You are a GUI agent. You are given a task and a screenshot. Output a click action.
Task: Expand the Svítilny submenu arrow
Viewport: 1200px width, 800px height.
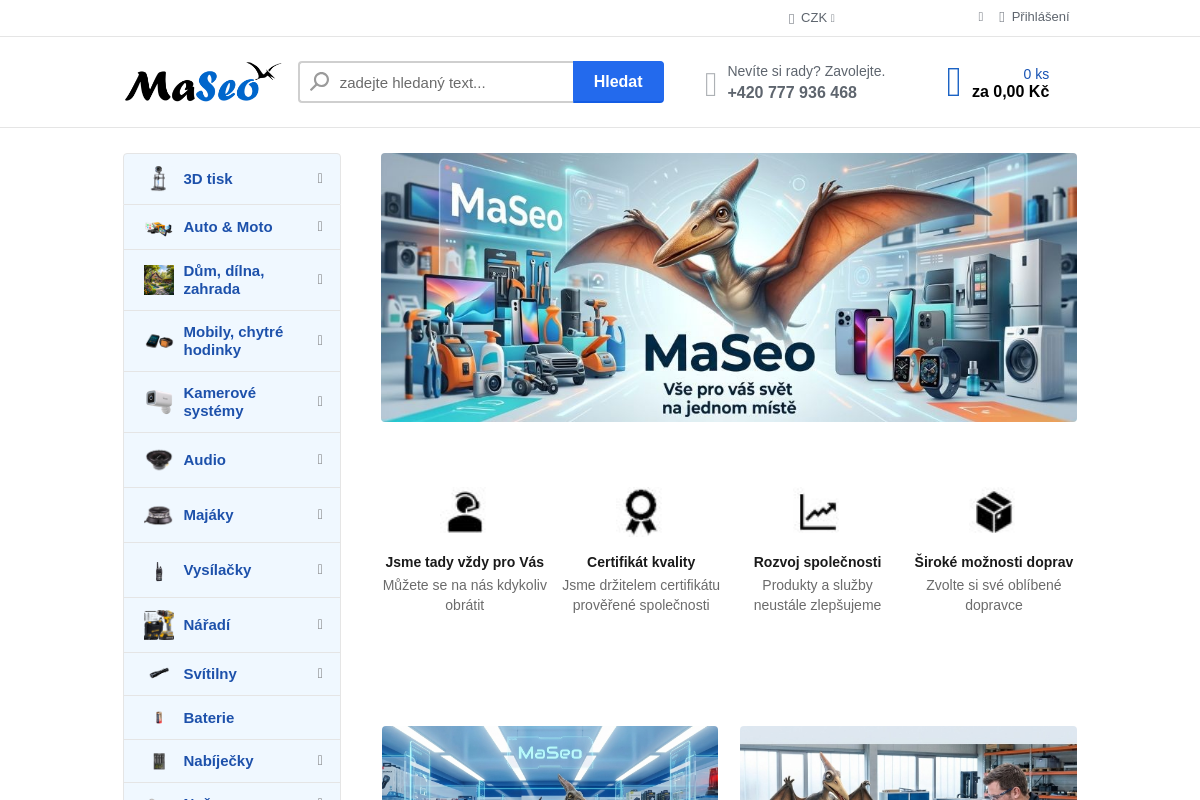pyautogui.click(x=320, y=673)
